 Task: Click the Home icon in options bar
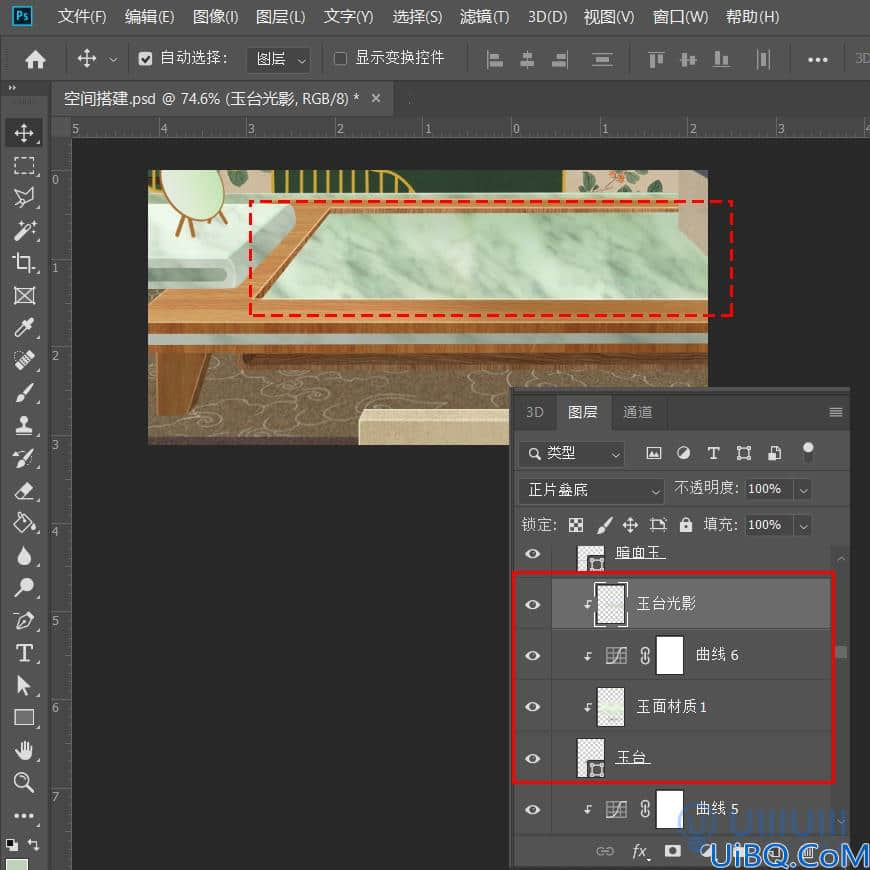tap(35, 59)
